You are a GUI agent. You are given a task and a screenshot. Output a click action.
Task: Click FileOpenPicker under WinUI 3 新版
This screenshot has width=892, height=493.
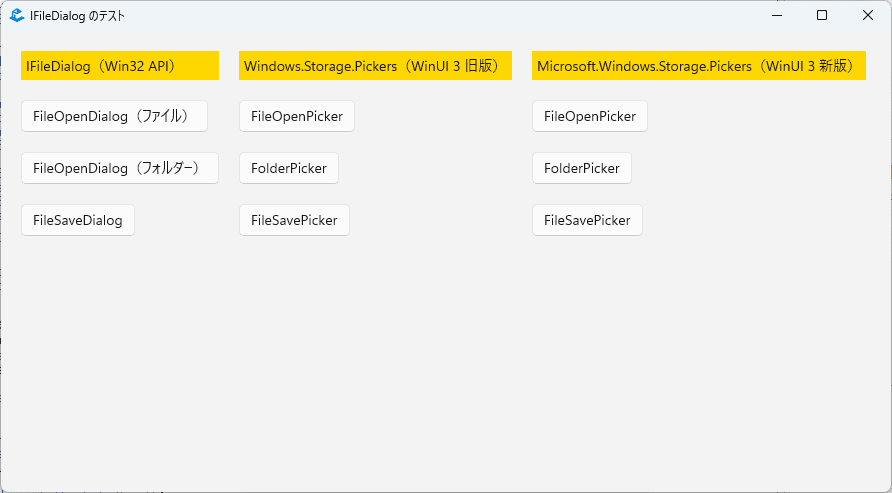590,116
